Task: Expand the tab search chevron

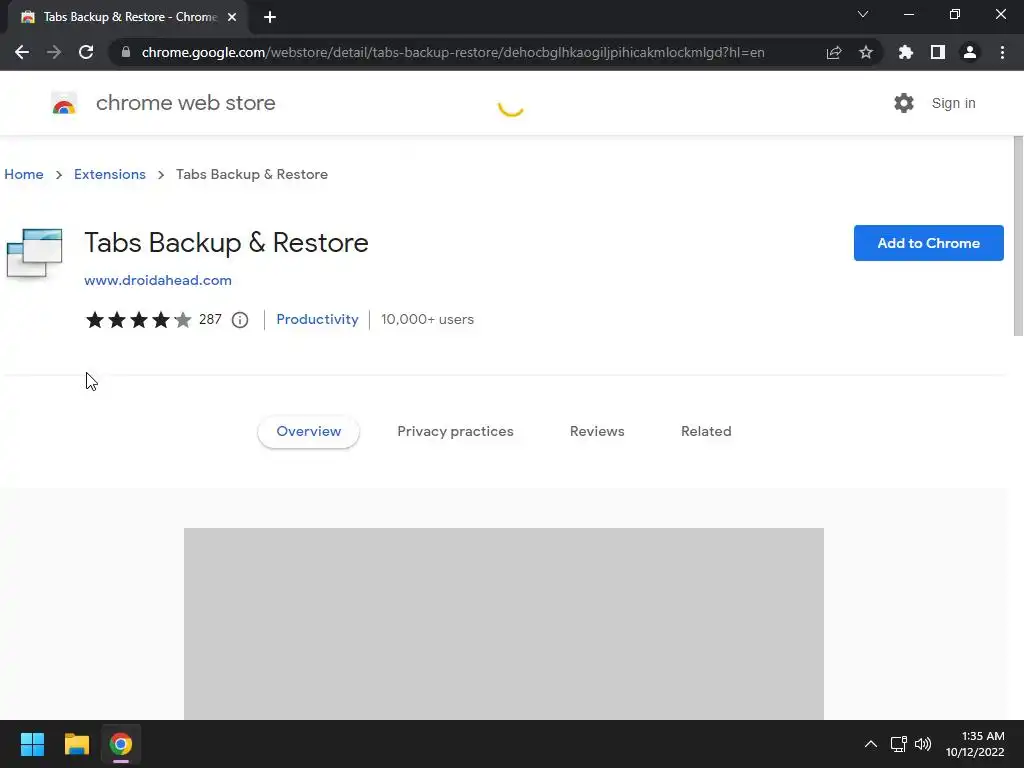Action: point(863,15)
